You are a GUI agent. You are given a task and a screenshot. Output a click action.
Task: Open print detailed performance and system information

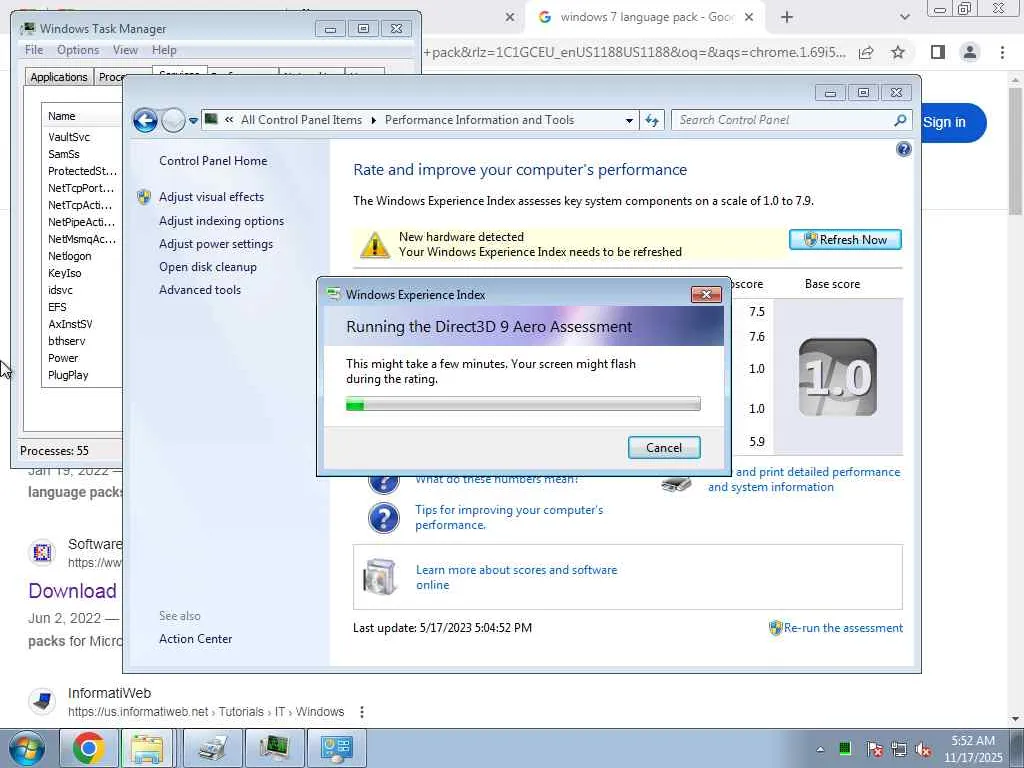pyautogui.click(x=804, y=479)
